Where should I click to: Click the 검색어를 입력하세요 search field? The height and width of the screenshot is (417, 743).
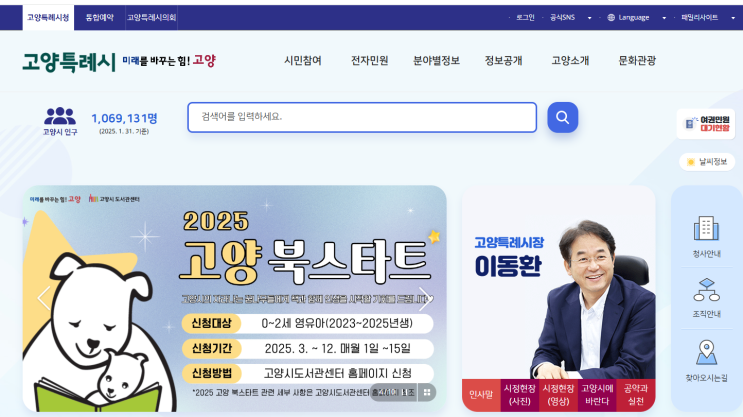click(362, 117)
